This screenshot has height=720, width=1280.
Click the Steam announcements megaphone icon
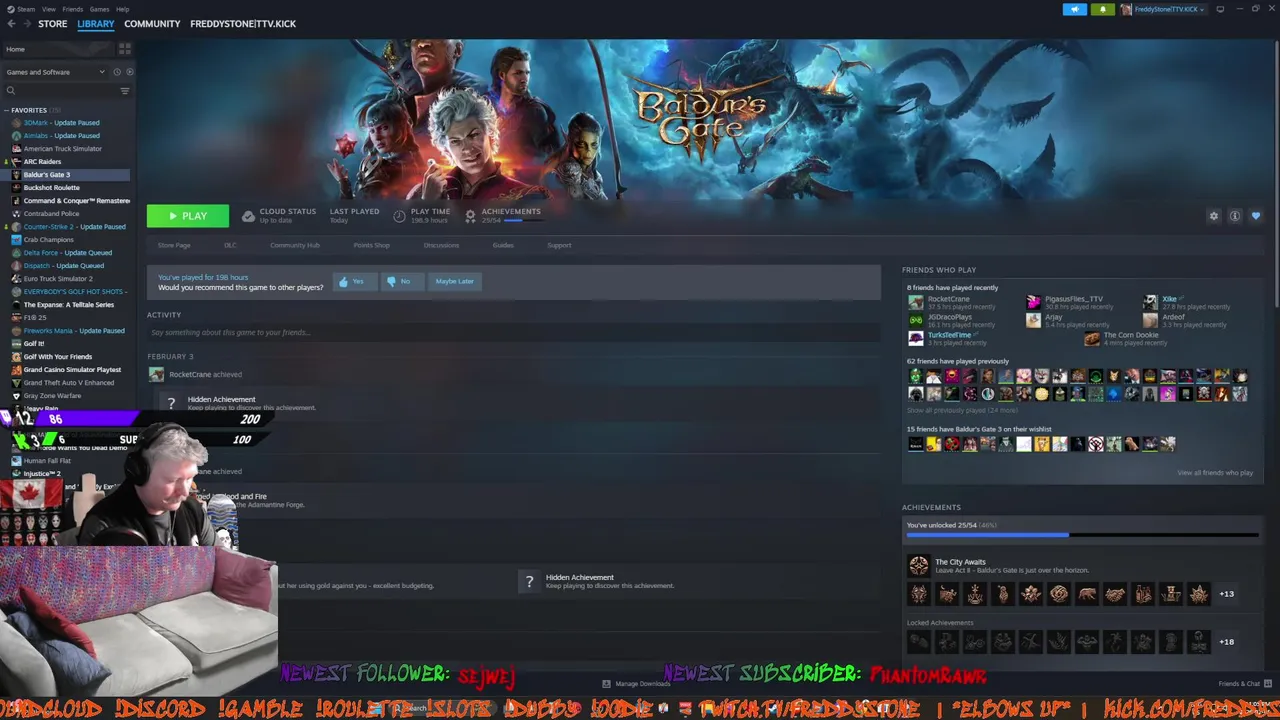coord(1075,9)
